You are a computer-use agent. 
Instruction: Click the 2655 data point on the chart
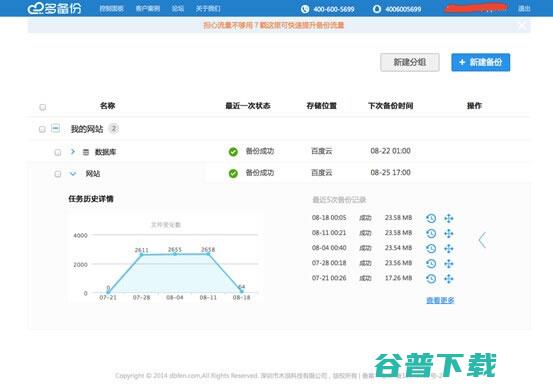(x=175, y=254)
